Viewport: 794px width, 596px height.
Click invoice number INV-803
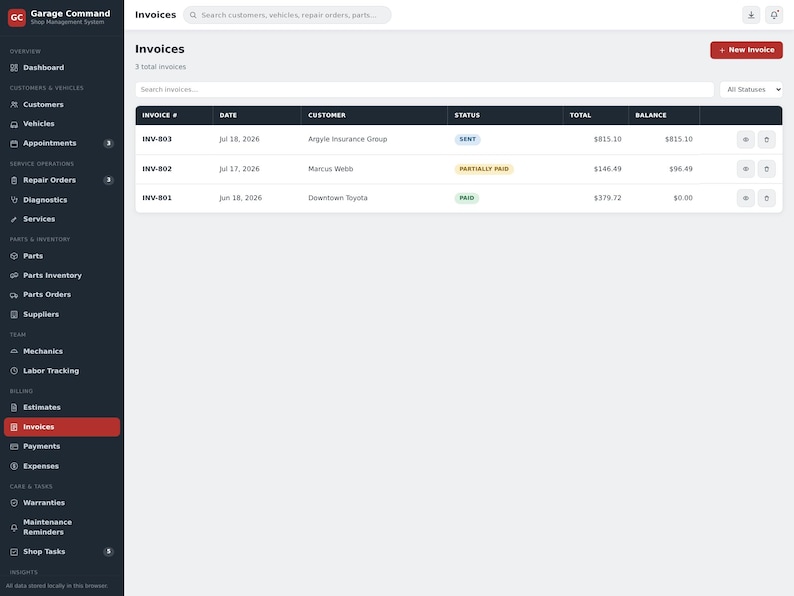coord(157,139)
